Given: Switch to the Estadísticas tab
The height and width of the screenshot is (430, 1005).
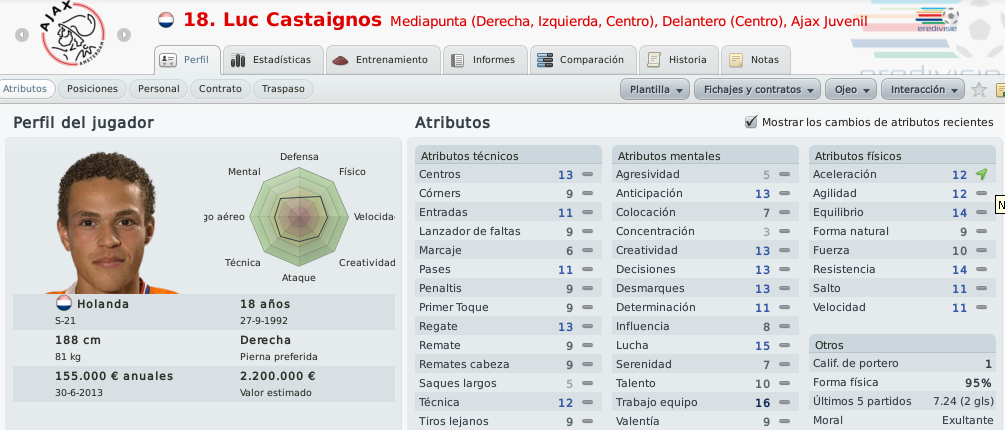Looking at the screenshot, I should click(272, 60).
